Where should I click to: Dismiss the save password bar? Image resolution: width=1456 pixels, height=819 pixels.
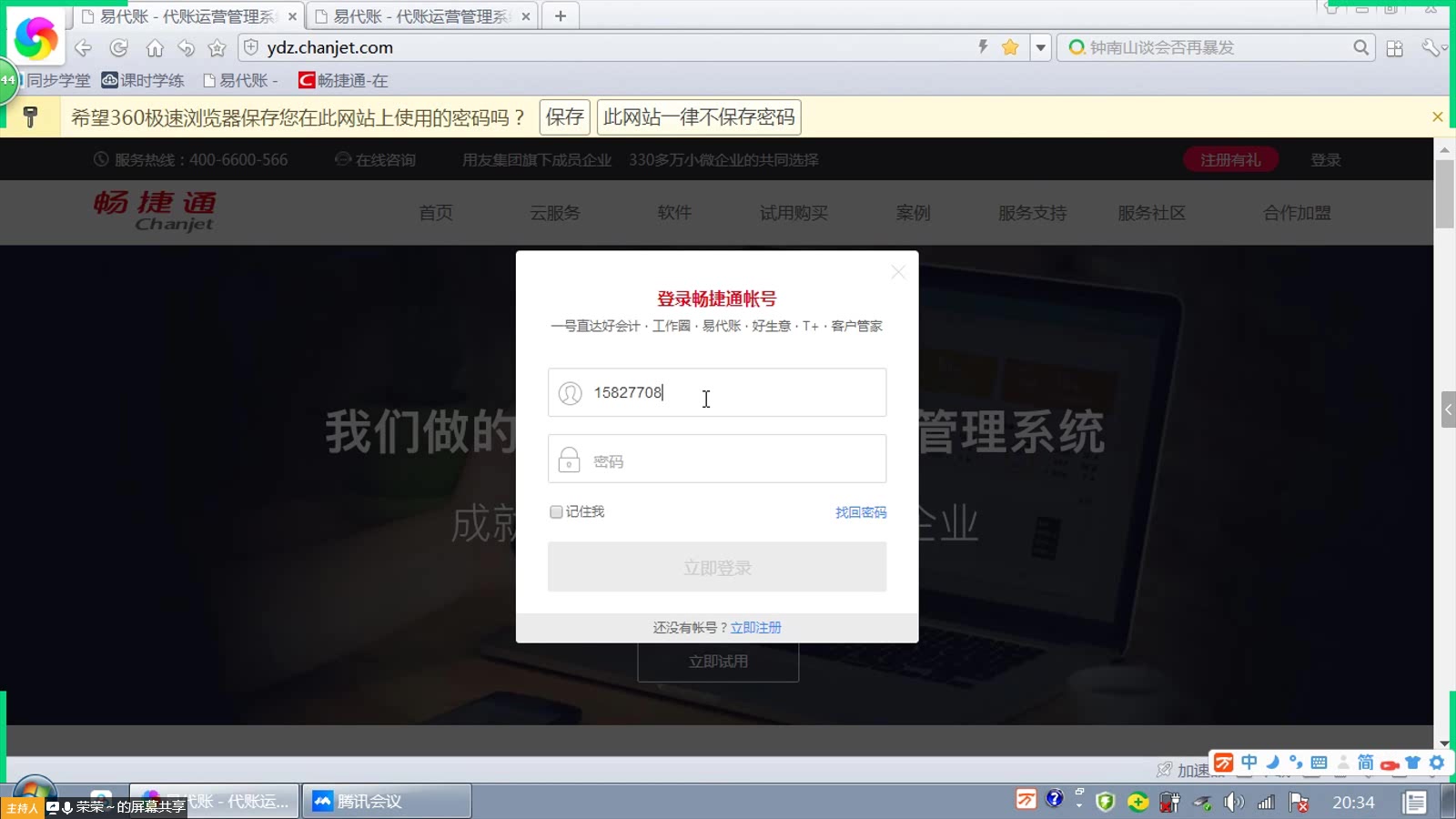(x=1437, y=116)
